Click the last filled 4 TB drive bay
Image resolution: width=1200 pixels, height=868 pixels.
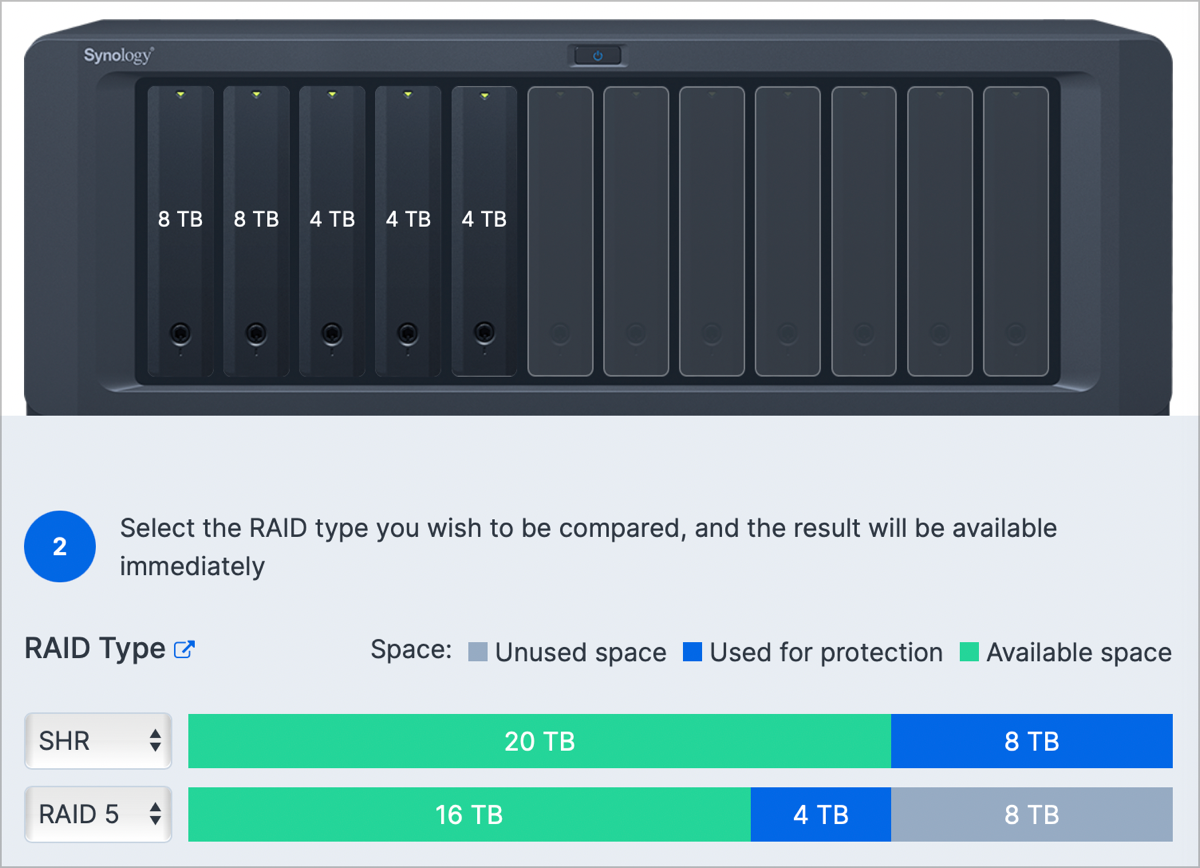point(484,231)
